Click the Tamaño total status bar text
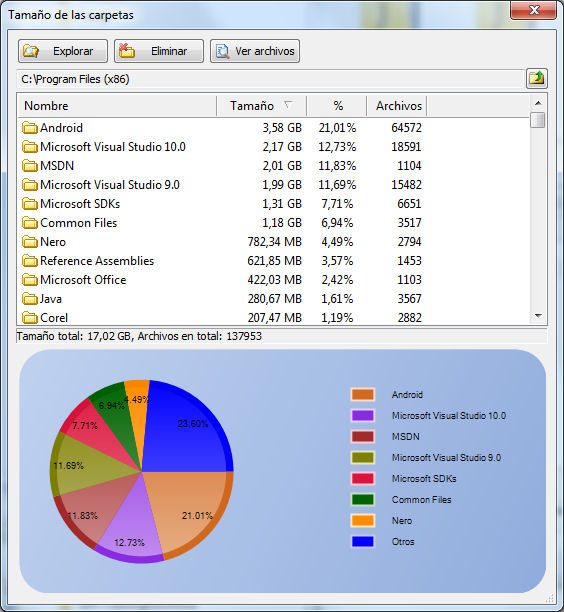This screenshot has height=612, width=564. coord(139,336)
